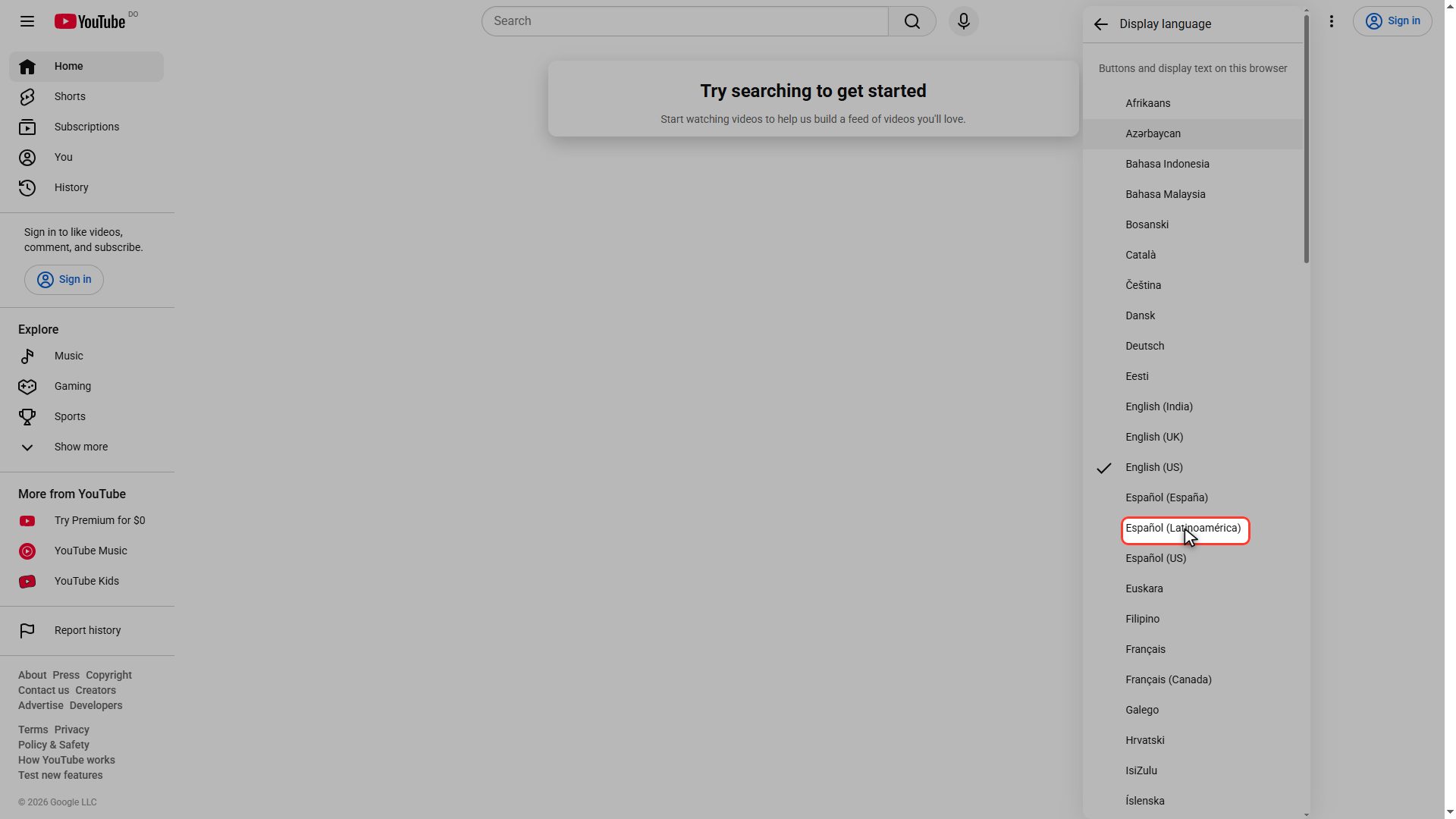Click the History clock icon
The image size is (1456, 819).
pyautogui.click(x=27, y=188)
